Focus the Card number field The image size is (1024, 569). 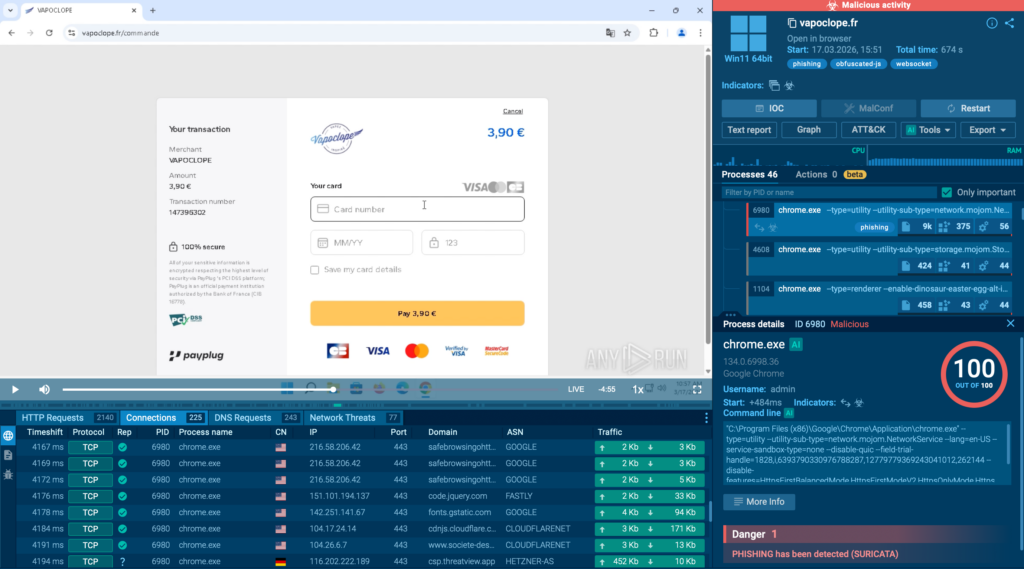(x=417, y=209)
